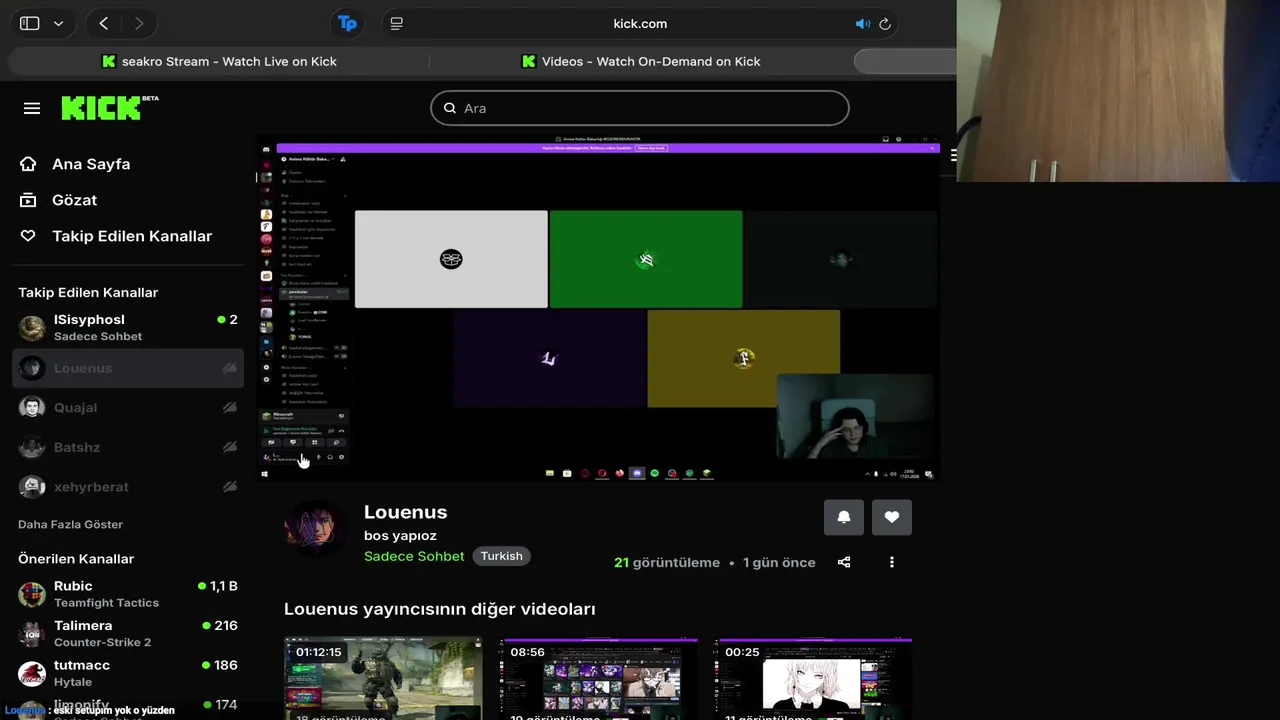
Task: Click 'Louenus yayıncısının diğer videoları' heading
Action: click(440, 609)
